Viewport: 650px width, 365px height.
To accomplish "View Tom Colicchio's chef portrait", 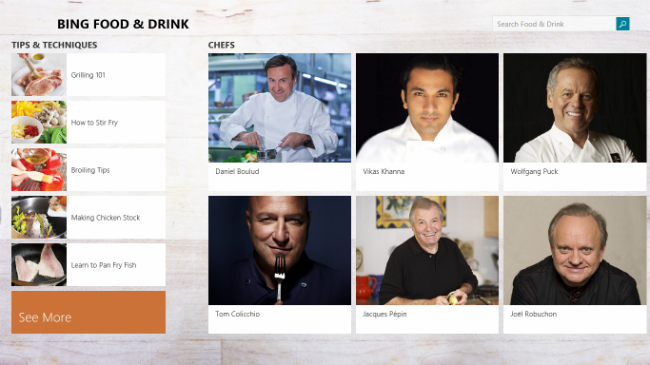I will tap(279, 251).
